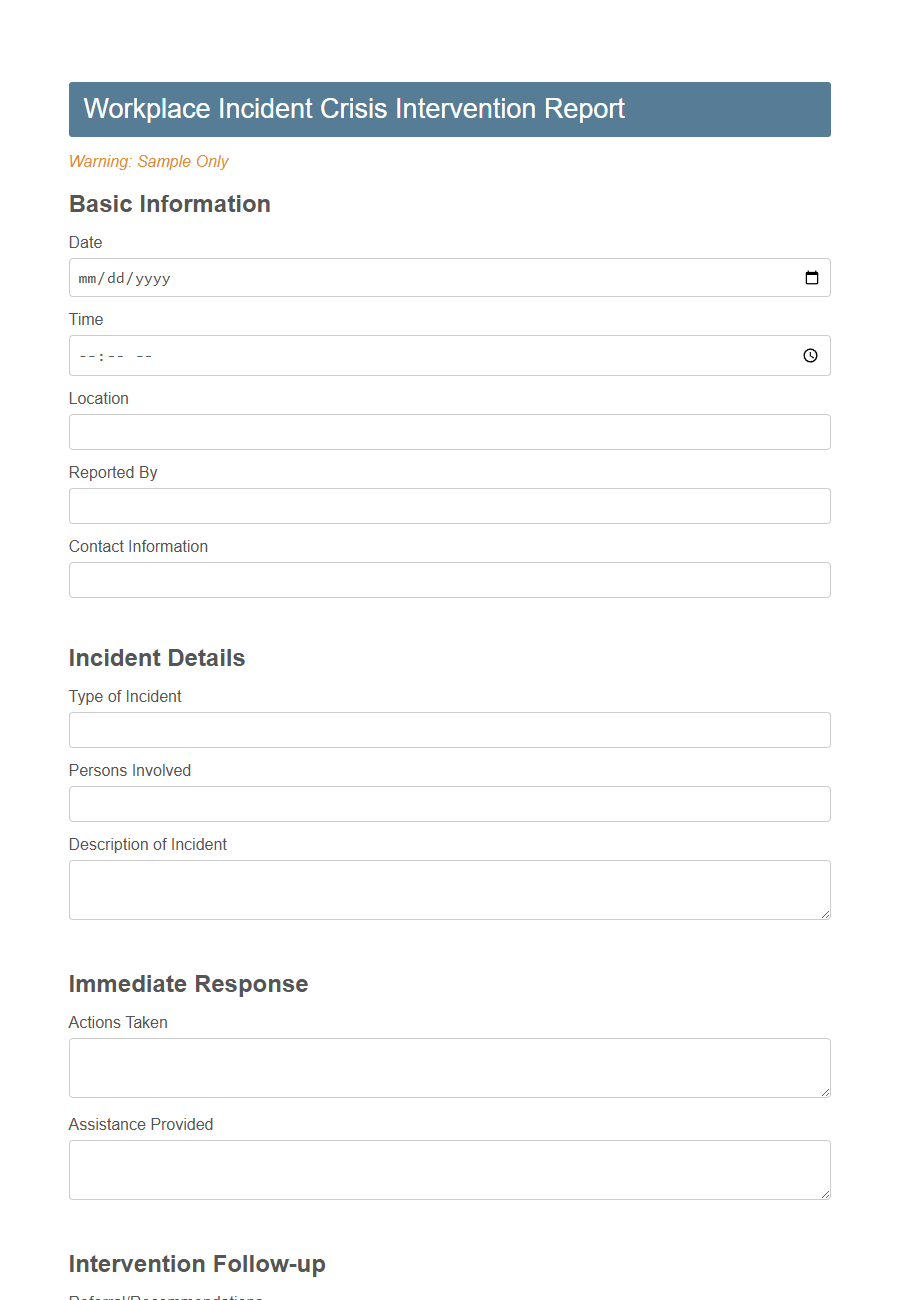Focus the Contact Information field
The width and height of the screenshot is (900, 1300).
tap(449, 580)
